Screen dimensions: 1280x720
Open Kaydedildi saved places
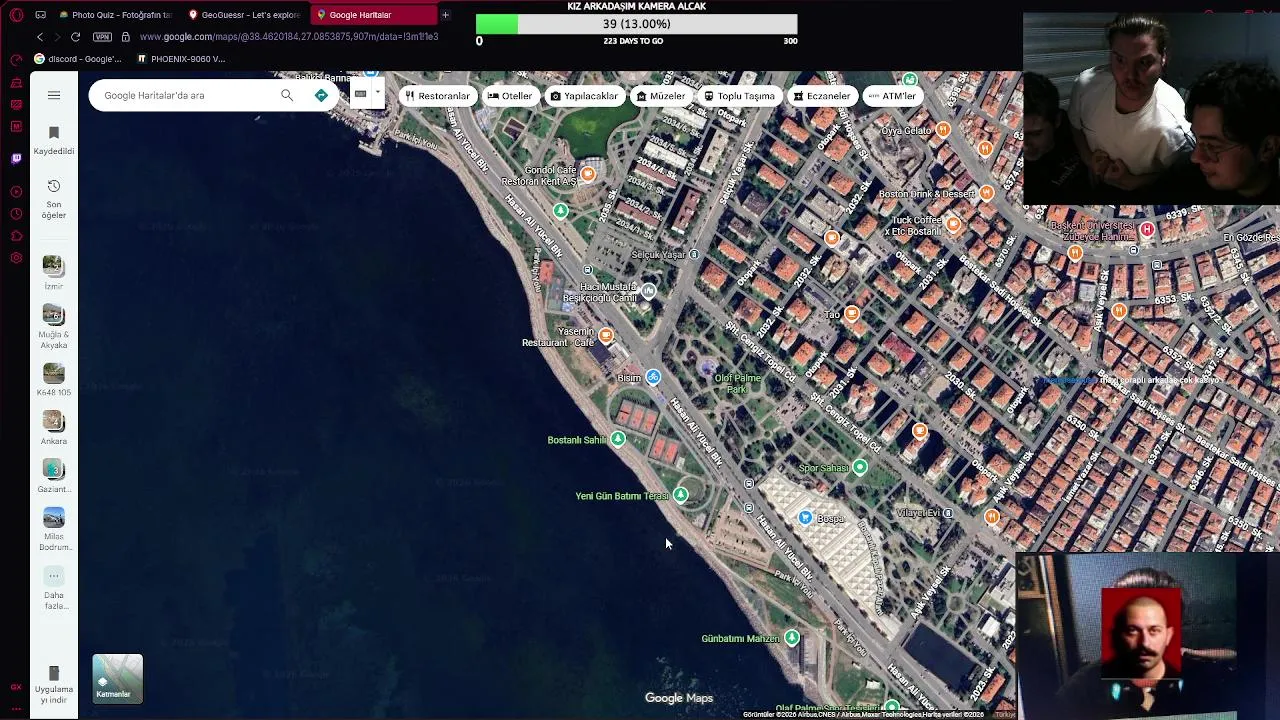(x=54, y=140)
